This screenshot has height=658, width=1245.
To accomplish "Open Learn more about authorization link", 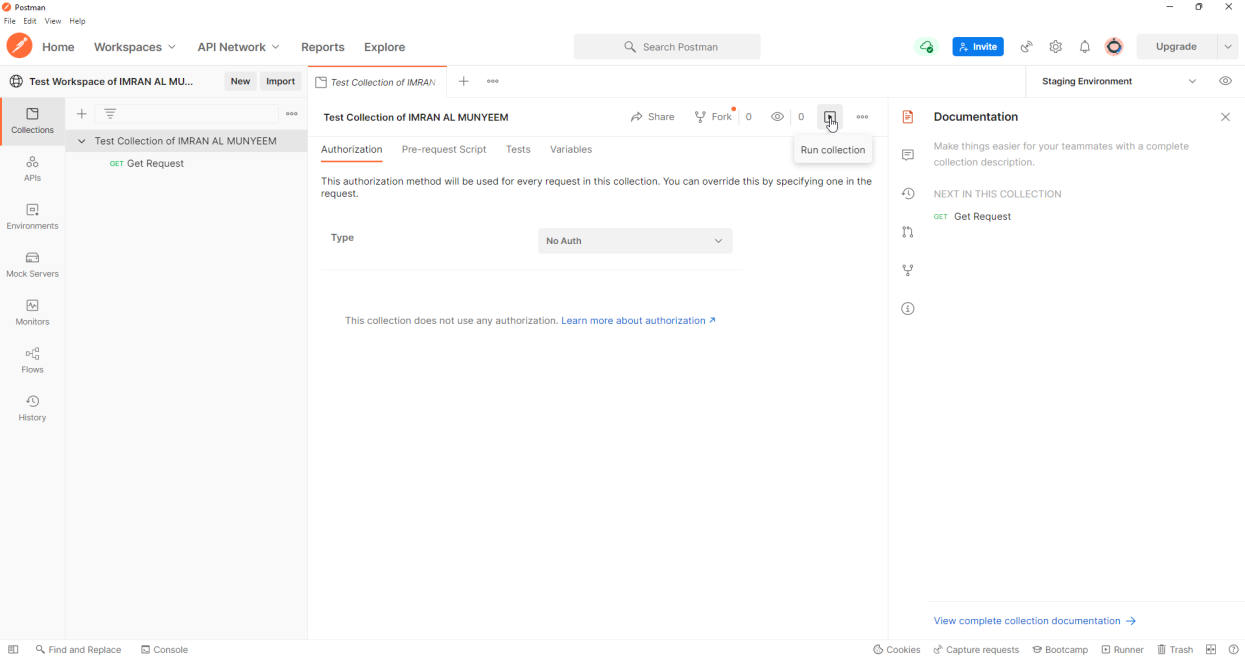I will (639, 321).
